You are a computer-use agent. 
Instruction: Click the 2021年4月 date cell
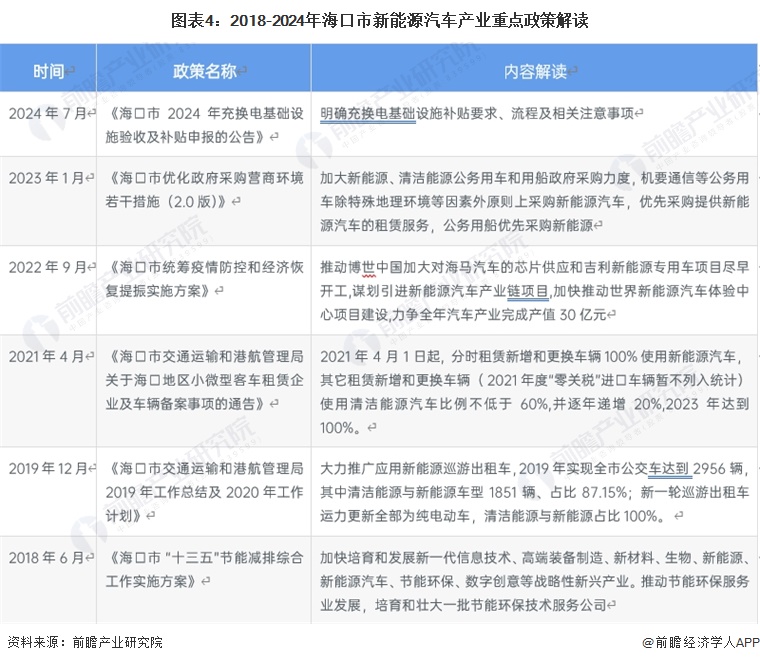(50, 355)
